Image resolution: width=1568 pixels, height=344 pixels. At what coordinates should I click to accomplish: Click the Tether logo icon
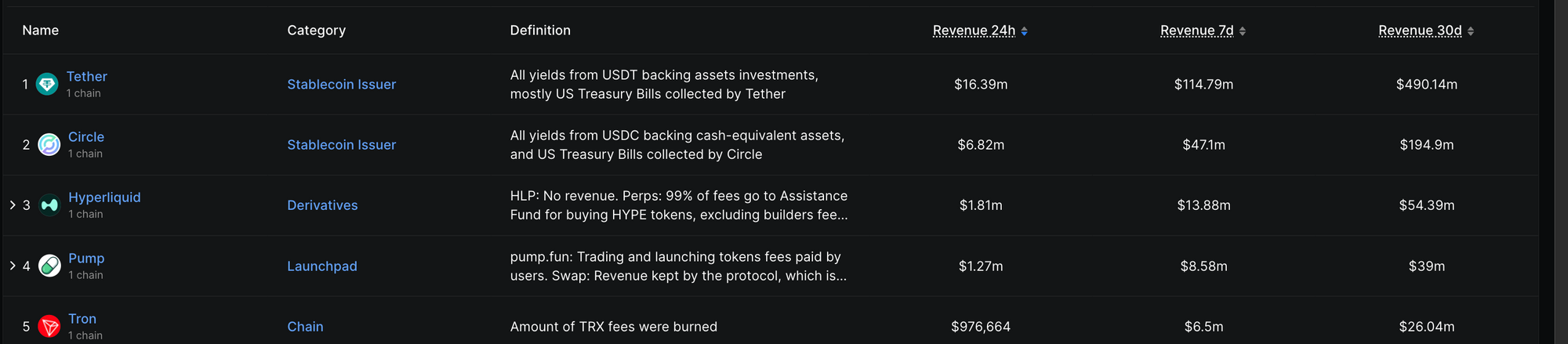click(x=47, y=84)
